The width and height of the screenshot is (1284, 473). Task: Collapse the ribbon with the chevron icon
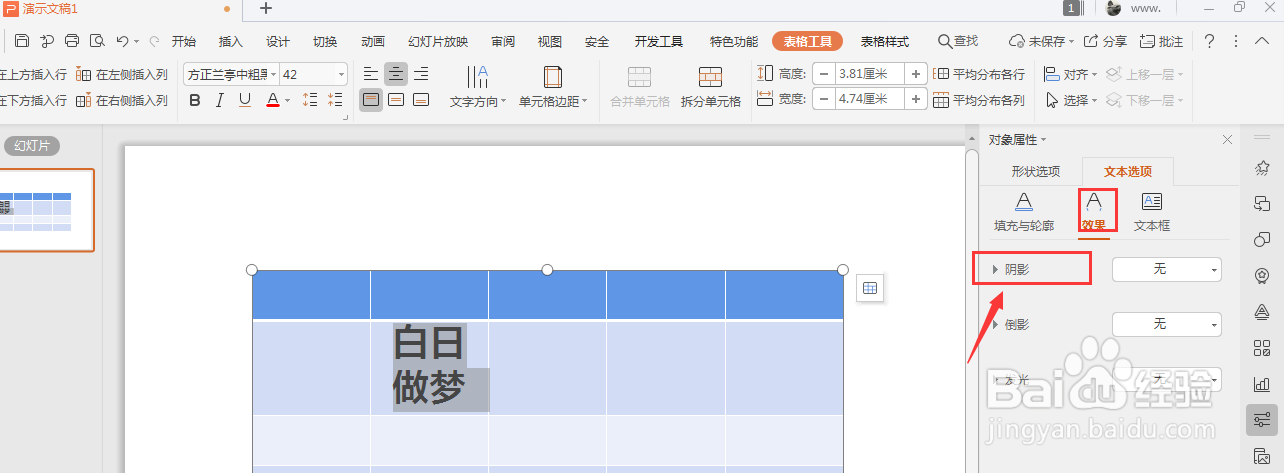[x=1264, y=41]
